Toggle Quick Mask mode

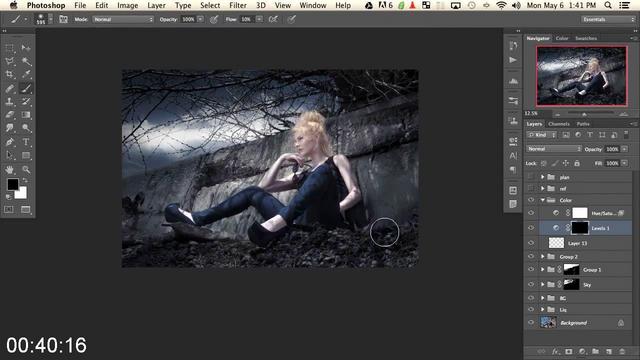point(9,209)
